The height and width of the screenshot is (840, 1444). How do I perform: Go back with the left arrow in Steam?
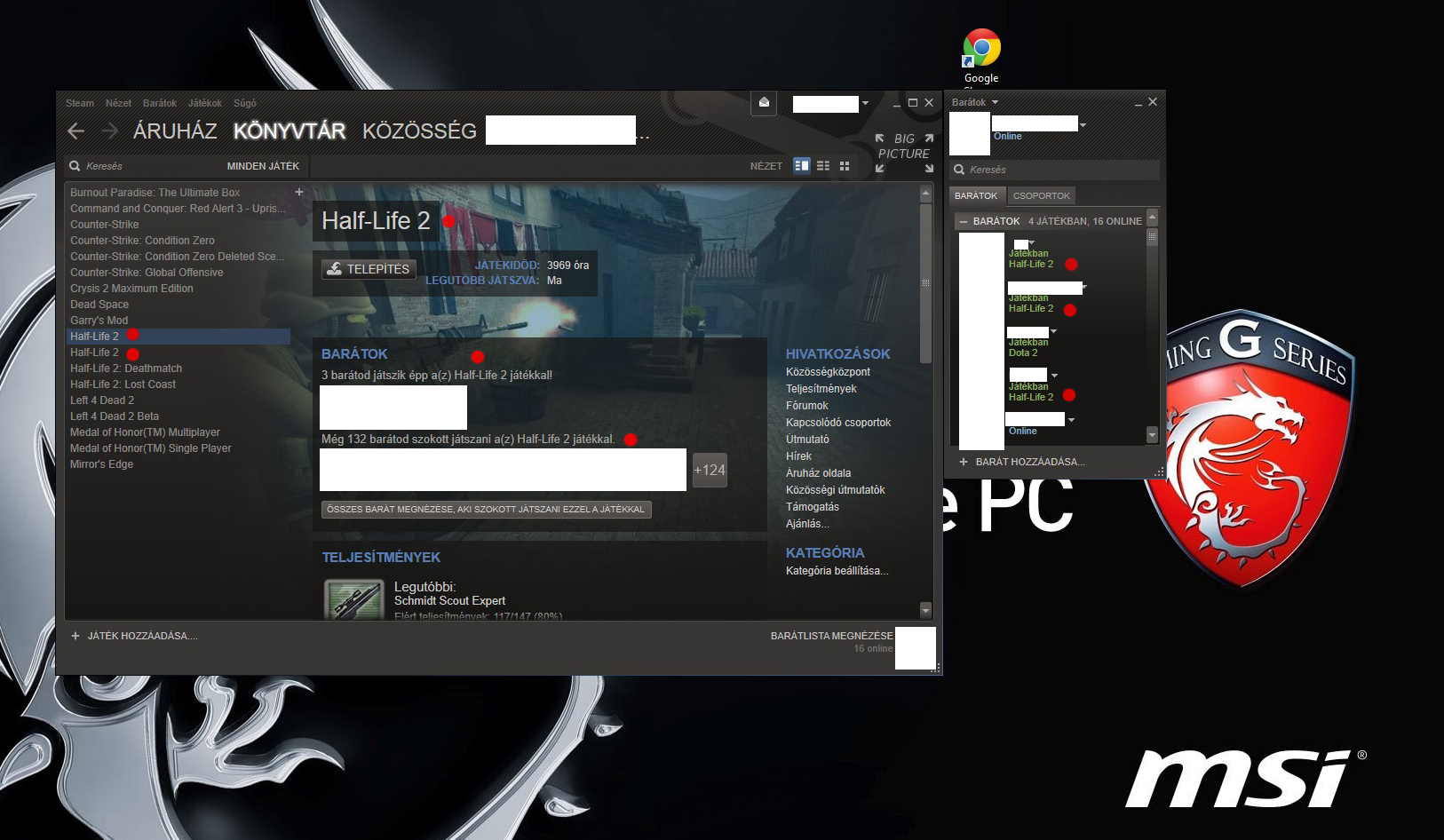76,131
